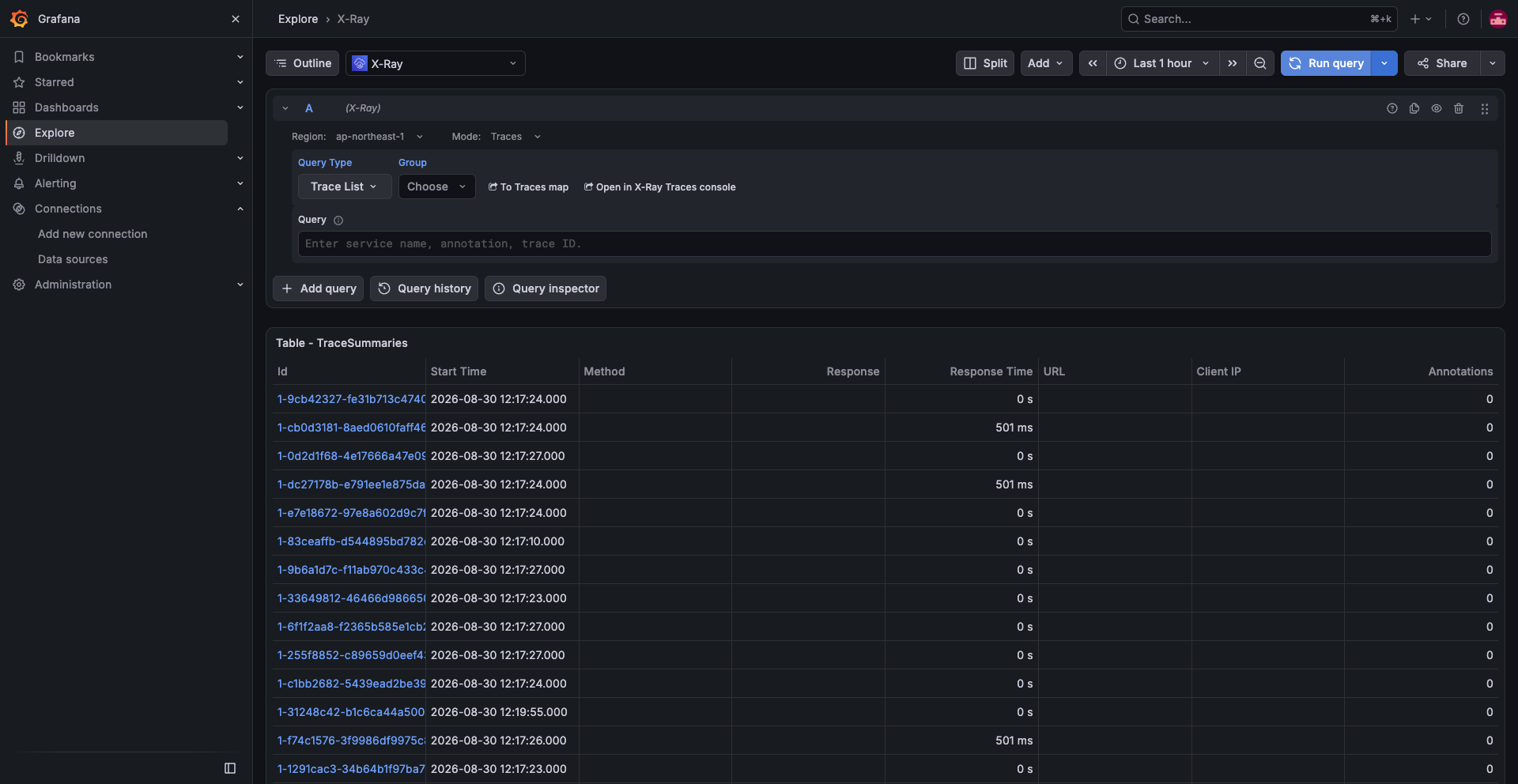Click the Split button

click(985, 63)
